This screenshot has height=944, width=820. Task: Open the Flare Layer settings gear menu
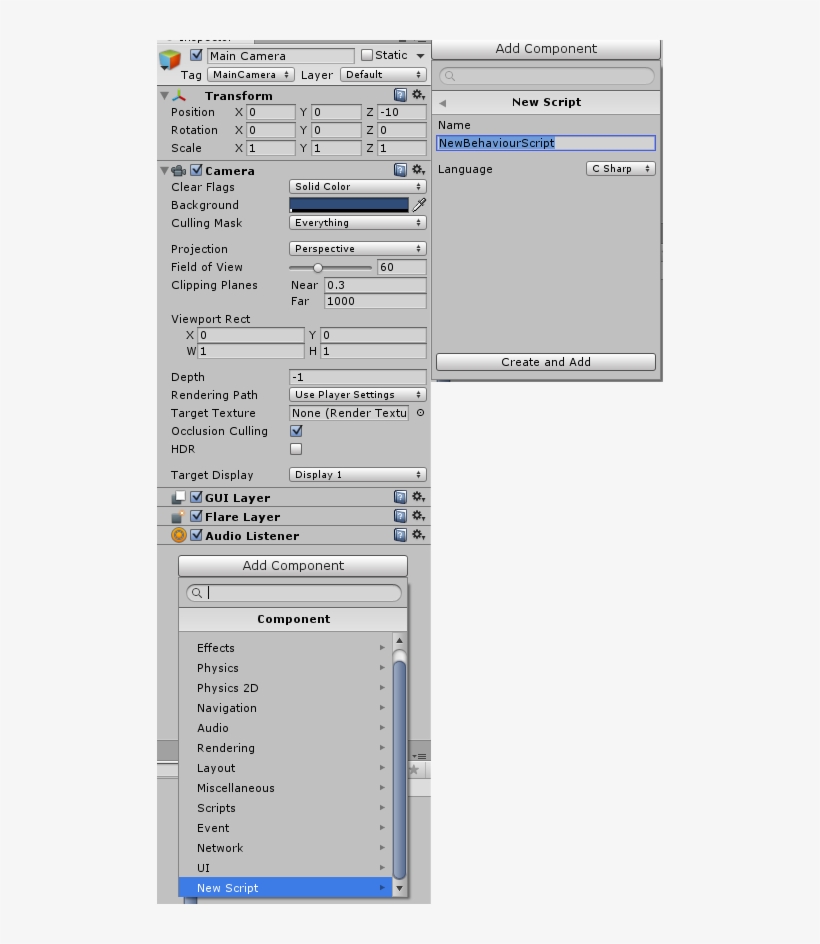[419, 516]
